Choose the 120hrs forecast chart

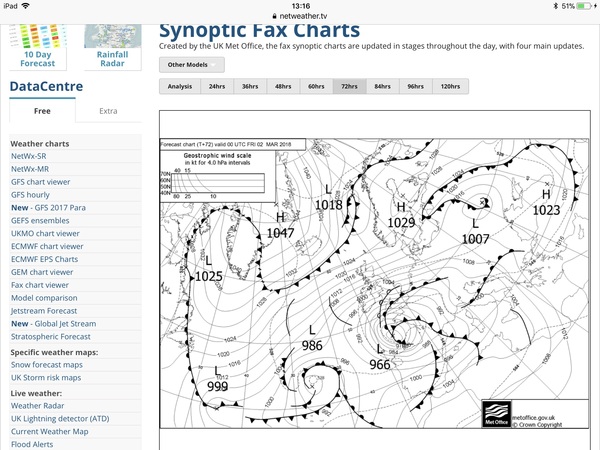451,87
